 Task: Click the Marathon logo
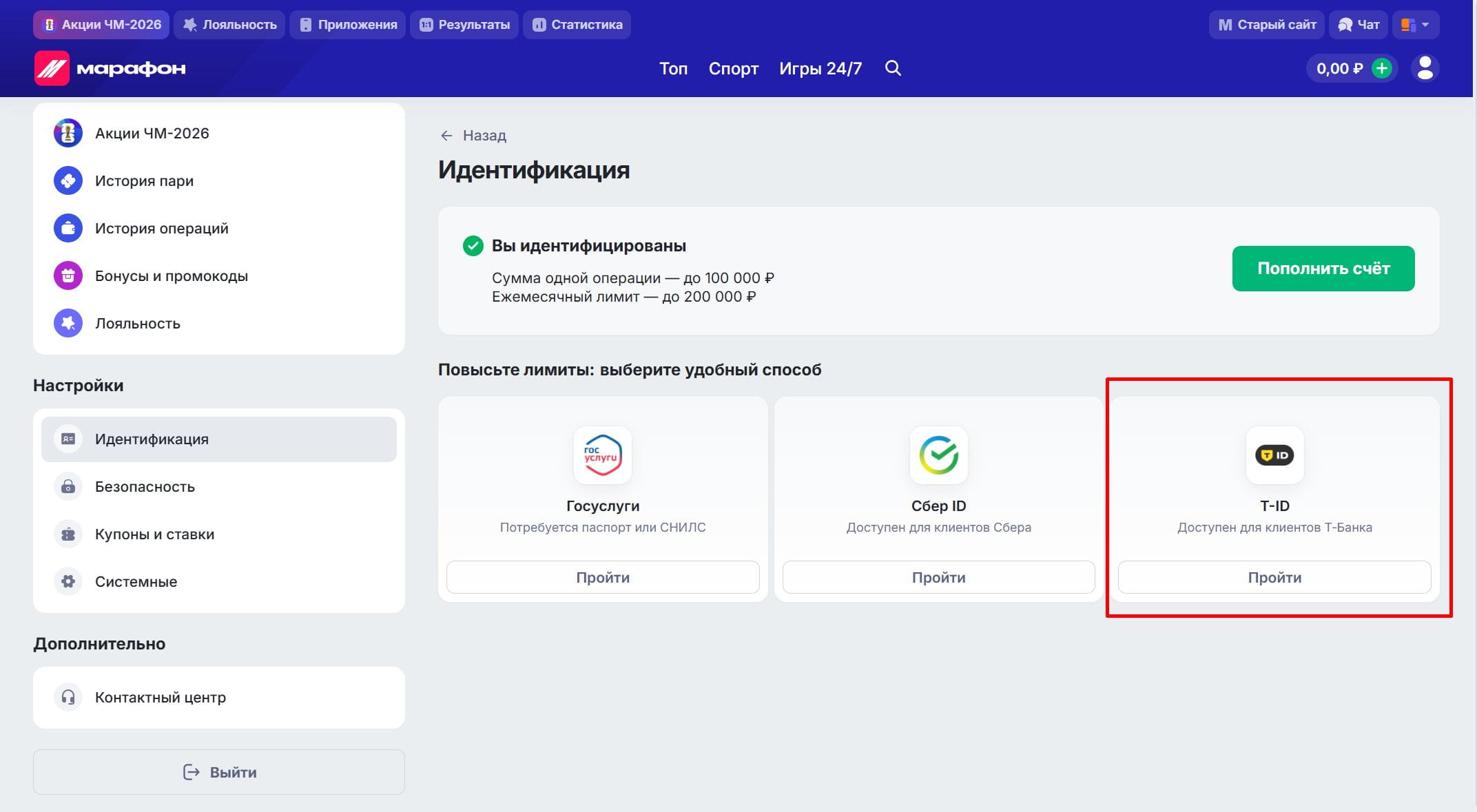(x=110, y=68)
